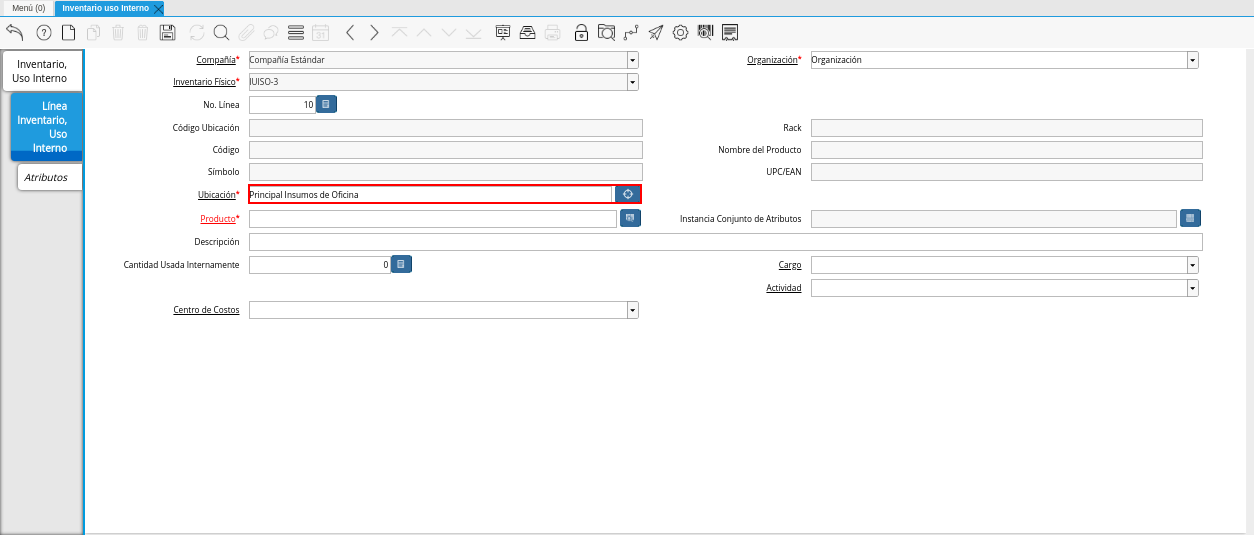Click the Descripción text field
Image resolution: width=1254 pixels, height=536 pixels.
point(725,242)
